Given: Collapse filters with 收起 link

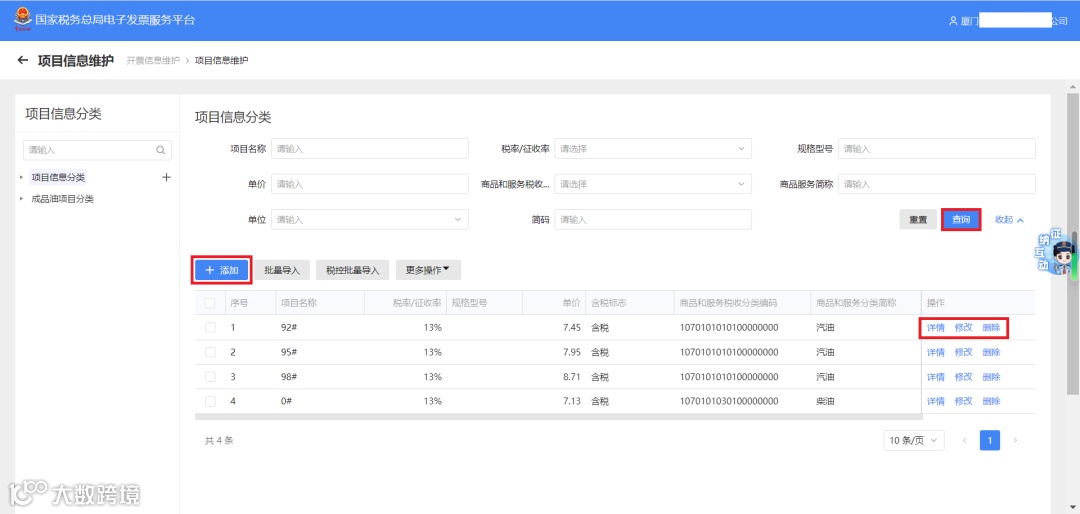Looking at the screenshot, I should click(x=1010, y=220).
